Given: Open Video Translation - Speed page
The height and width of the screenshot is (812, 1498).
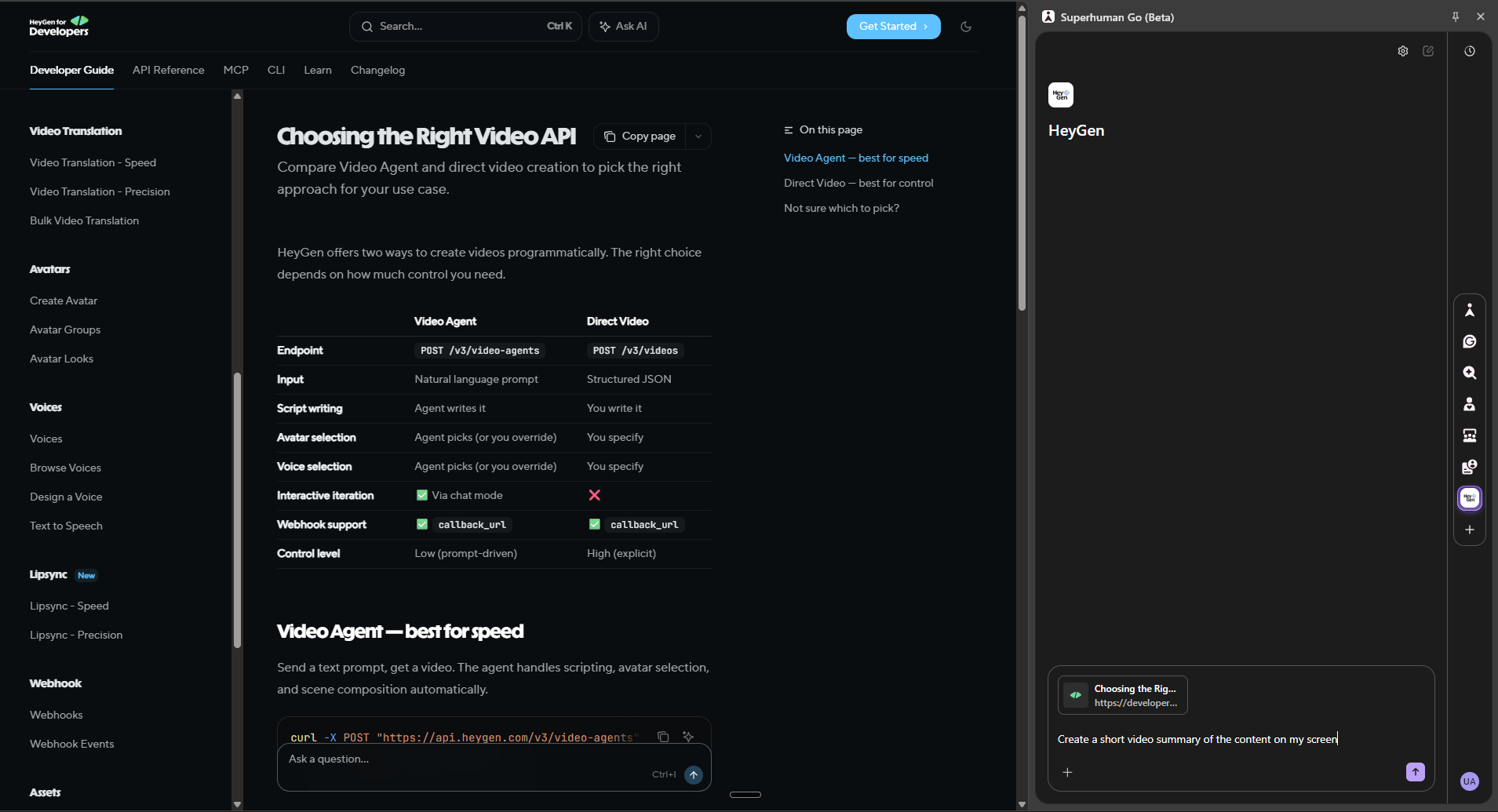Looking at the screenshot, I should point(93,162).
